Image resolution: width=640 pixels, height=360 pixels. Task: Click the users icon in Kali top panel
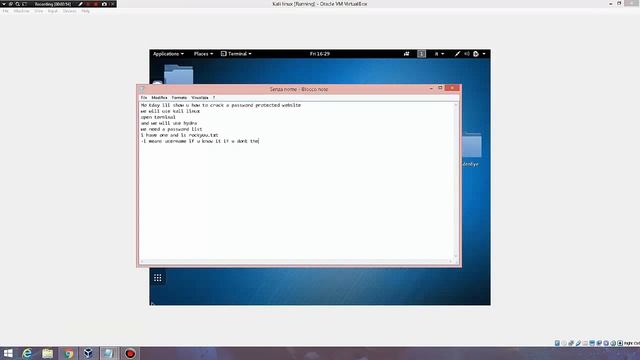tap(407, 54)
